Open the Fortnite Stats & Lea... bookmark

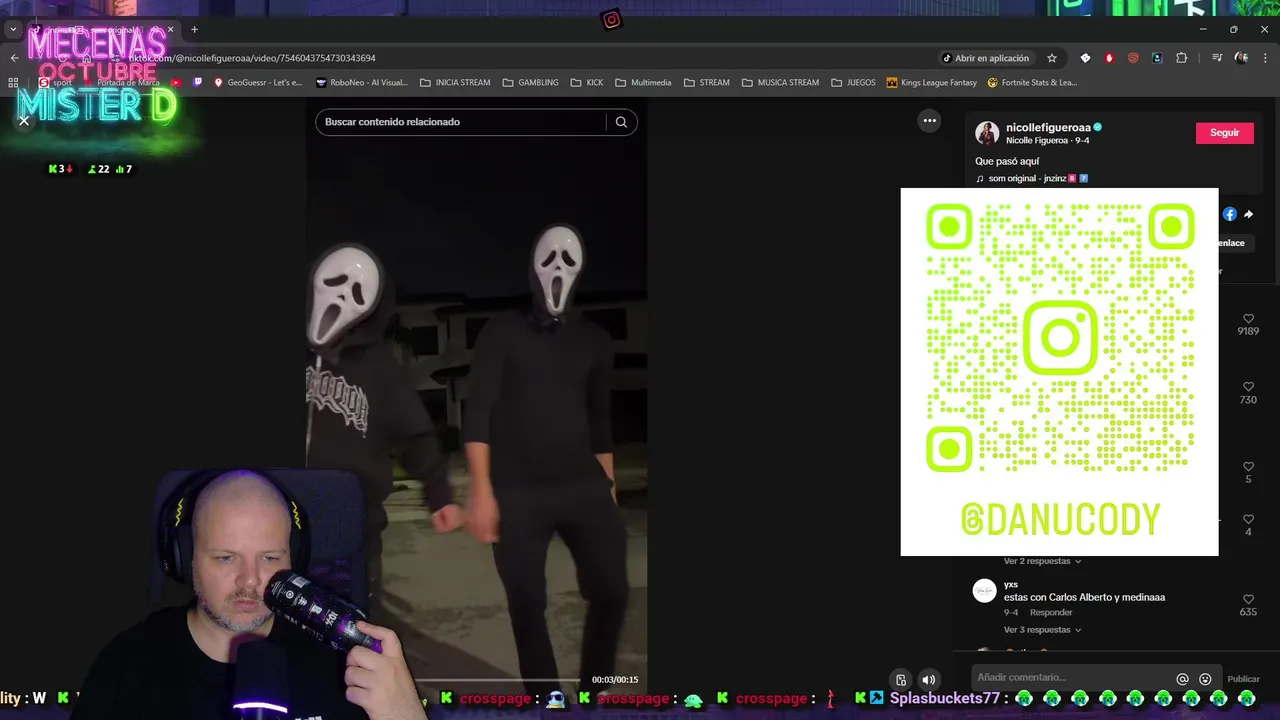1032,83
